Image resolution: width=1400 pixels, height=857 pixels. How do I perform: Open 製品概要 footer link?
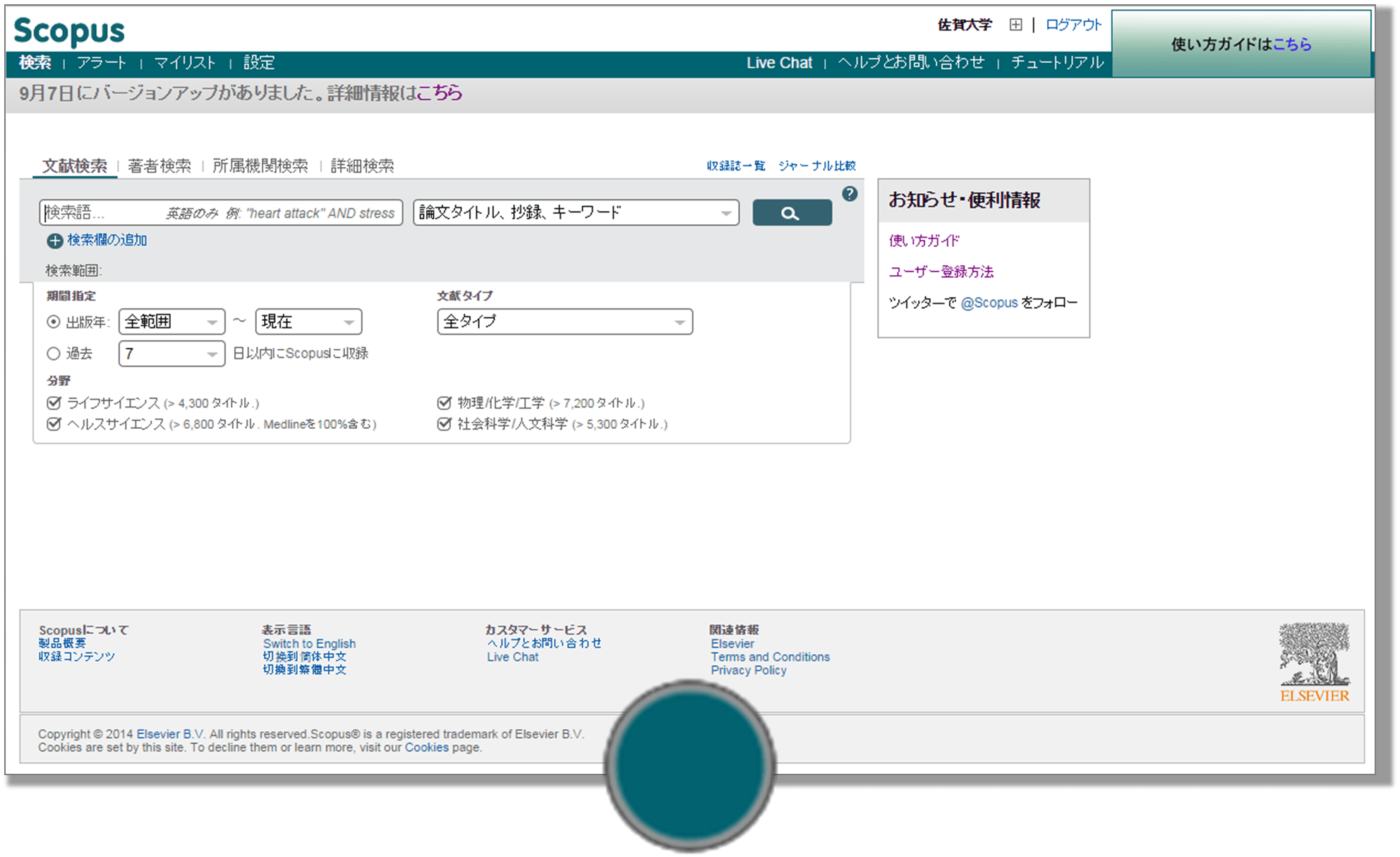tap(62, 643)
